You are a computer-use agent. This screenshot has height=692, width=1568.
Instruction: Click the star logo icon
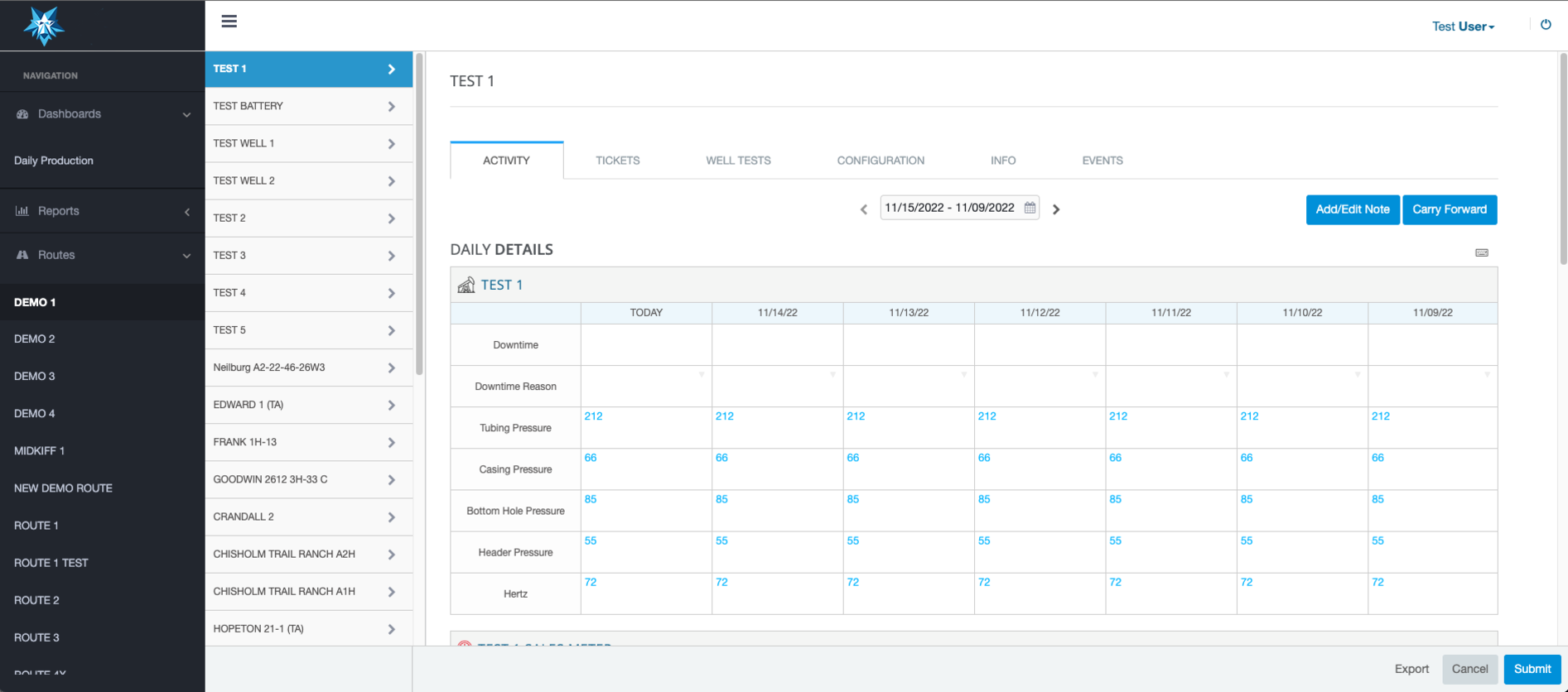pyautogui.click(x=44, y=25)
